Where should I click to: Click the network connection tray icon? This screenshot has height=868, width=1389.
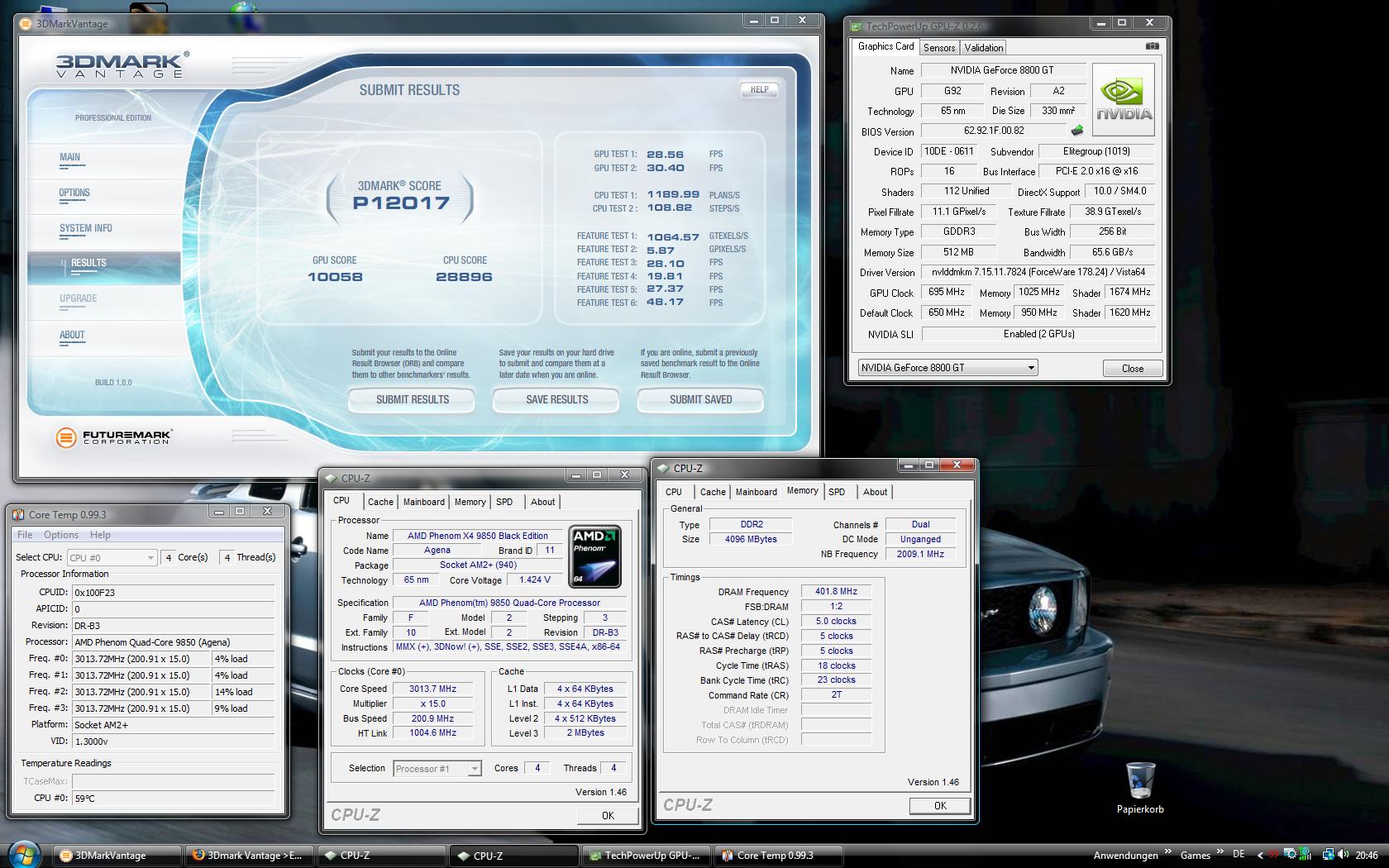pos(1328,855)
